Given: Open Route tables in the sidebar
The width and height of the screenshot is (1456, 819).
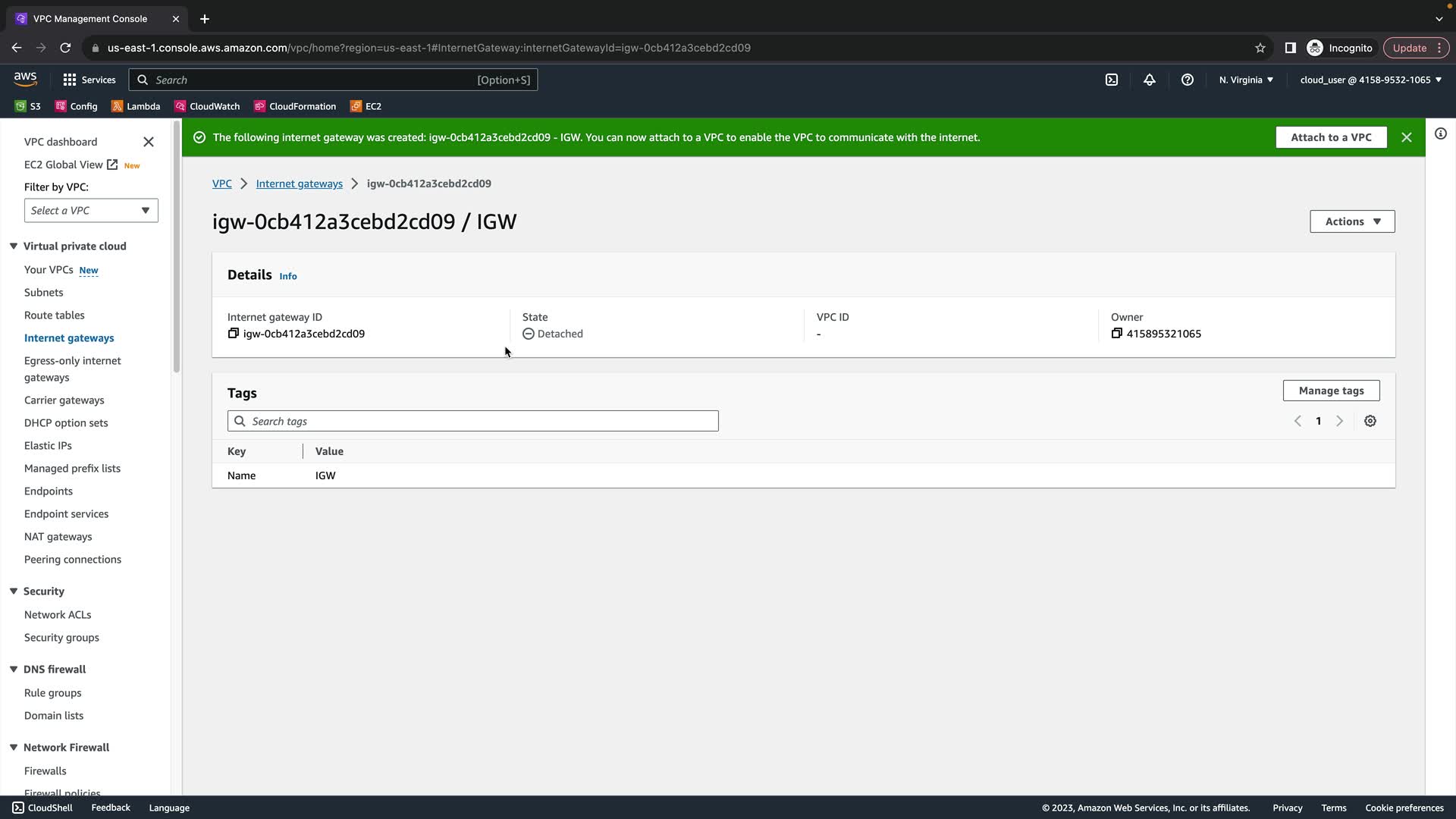Looking at the screenshot, I should click(55, 315).
